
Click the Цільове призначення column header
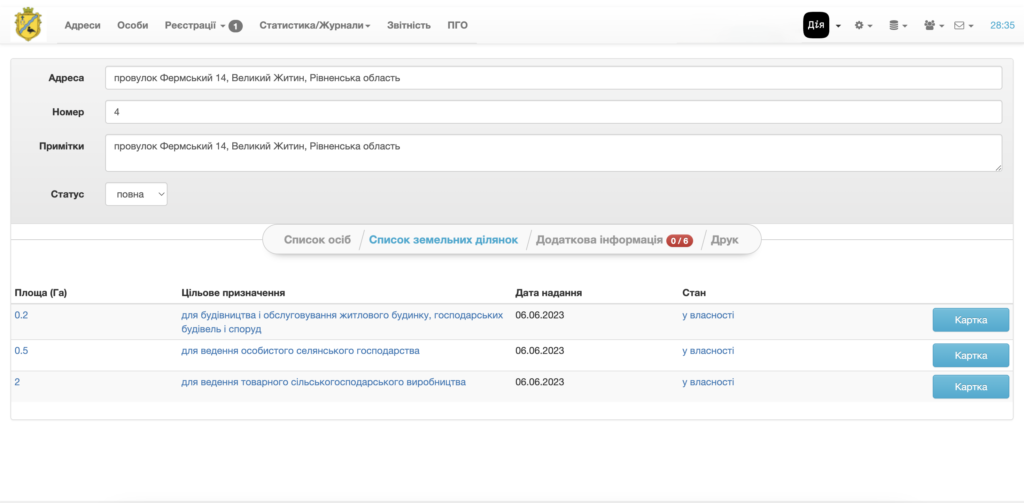coord(233,293)
